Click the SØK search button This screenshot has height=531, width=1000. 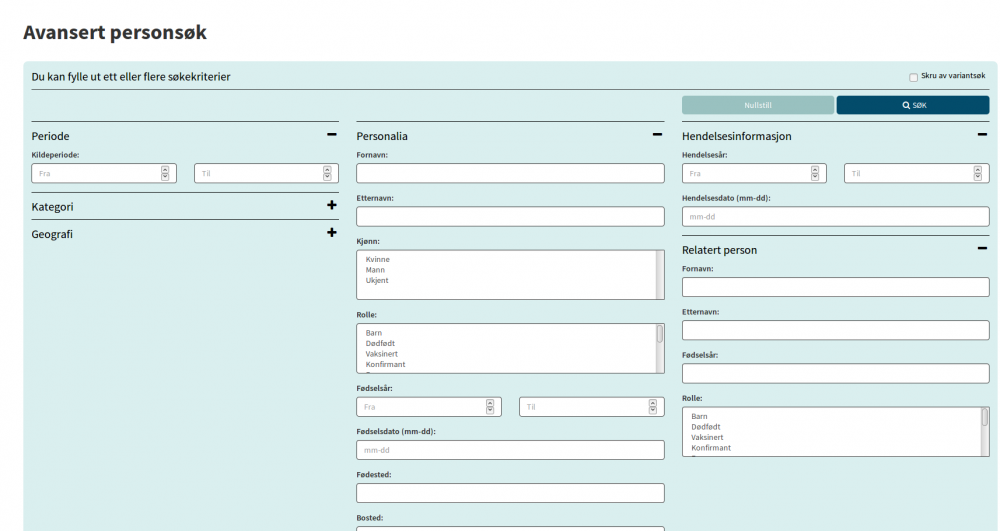913,105
